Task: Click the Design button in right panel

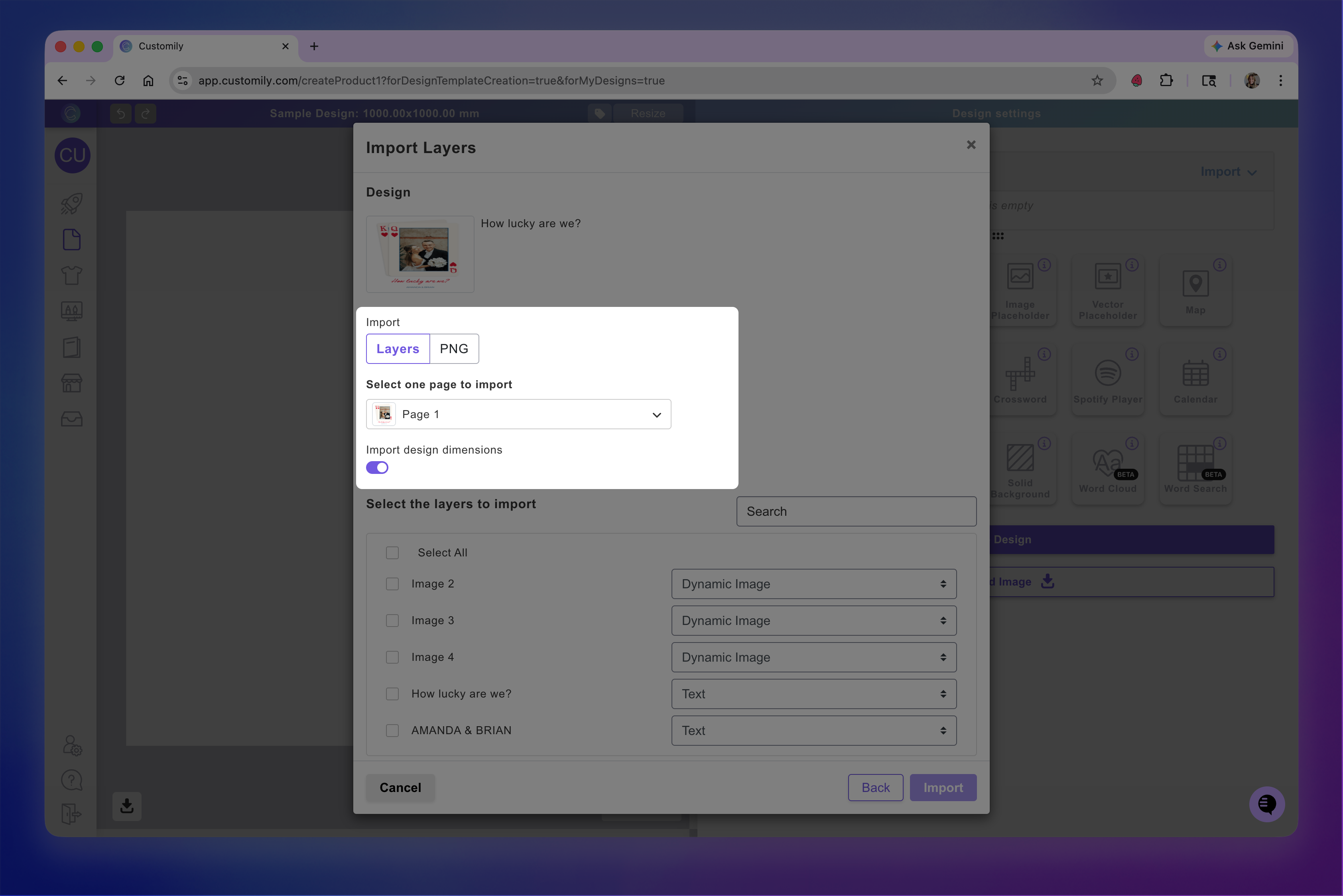Action: click(x=1131, y=539)
